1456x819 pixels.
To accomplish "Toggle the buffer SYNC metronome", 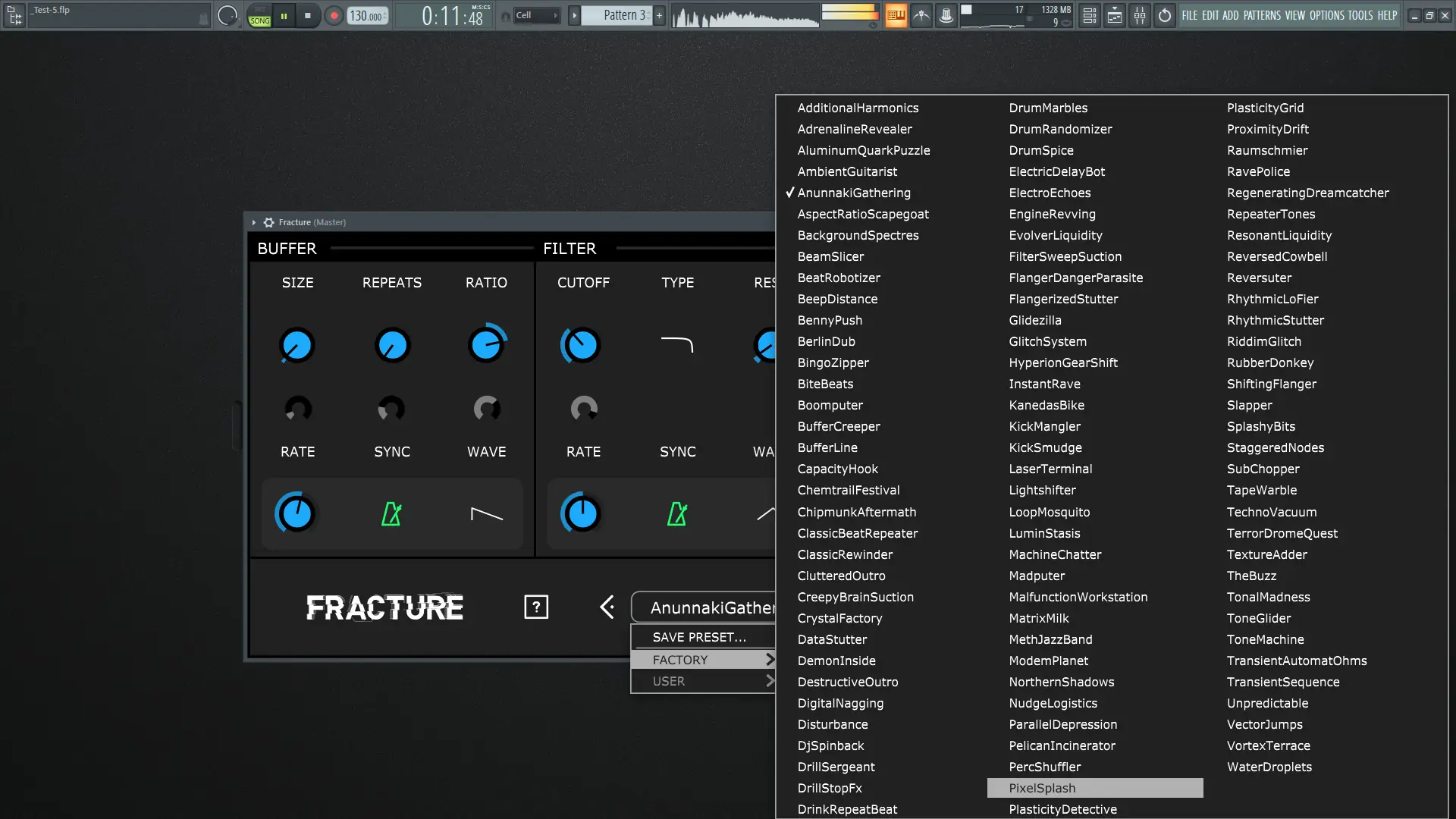I will tap(391, 514).
